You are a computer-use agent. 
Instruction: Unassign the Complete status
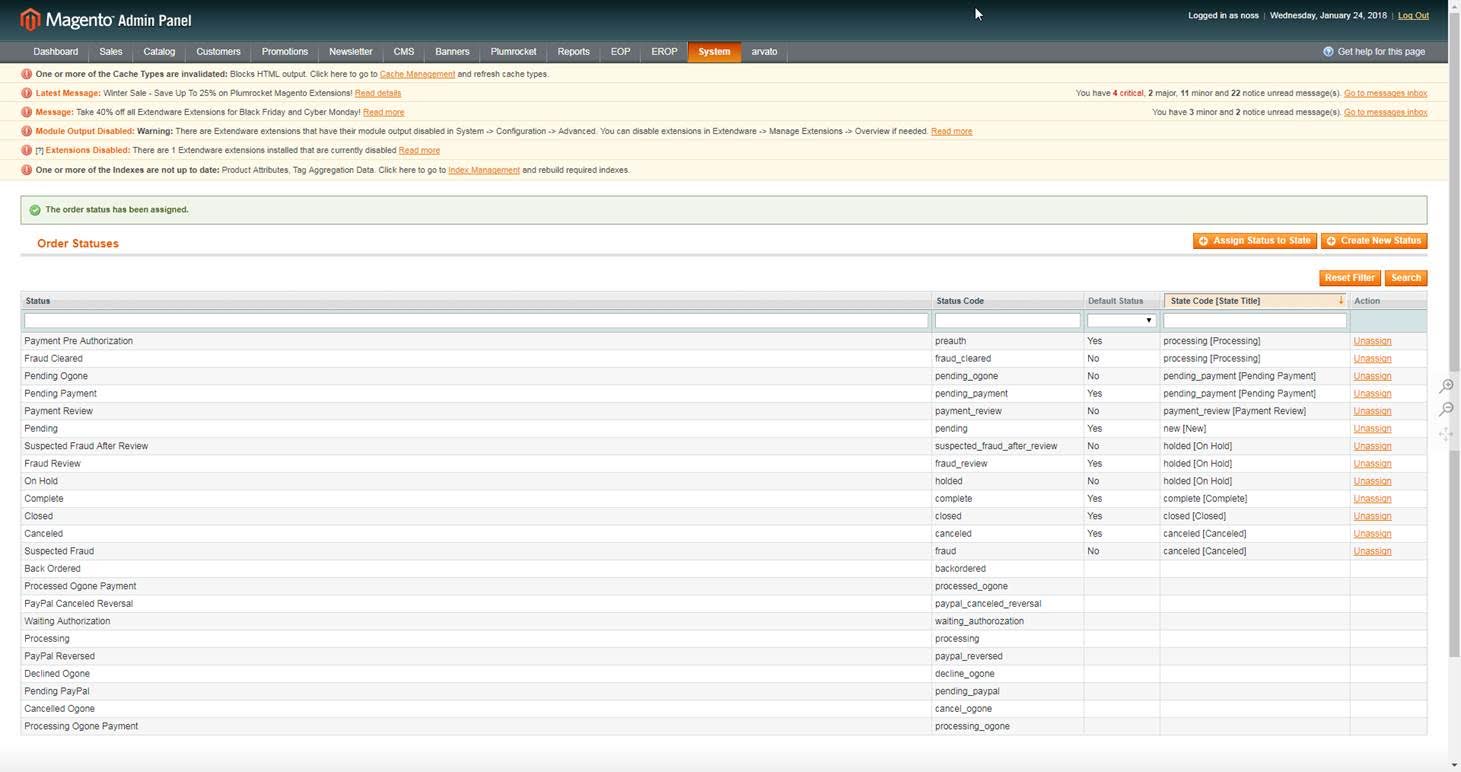click(1372, 498)
